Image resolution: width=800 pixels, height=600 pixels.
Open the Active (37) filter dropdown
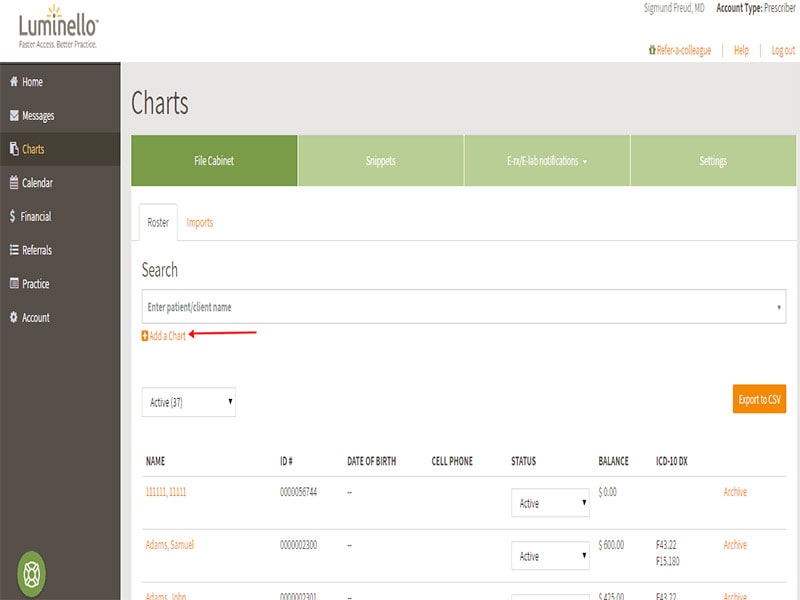[x=189, y=402]
